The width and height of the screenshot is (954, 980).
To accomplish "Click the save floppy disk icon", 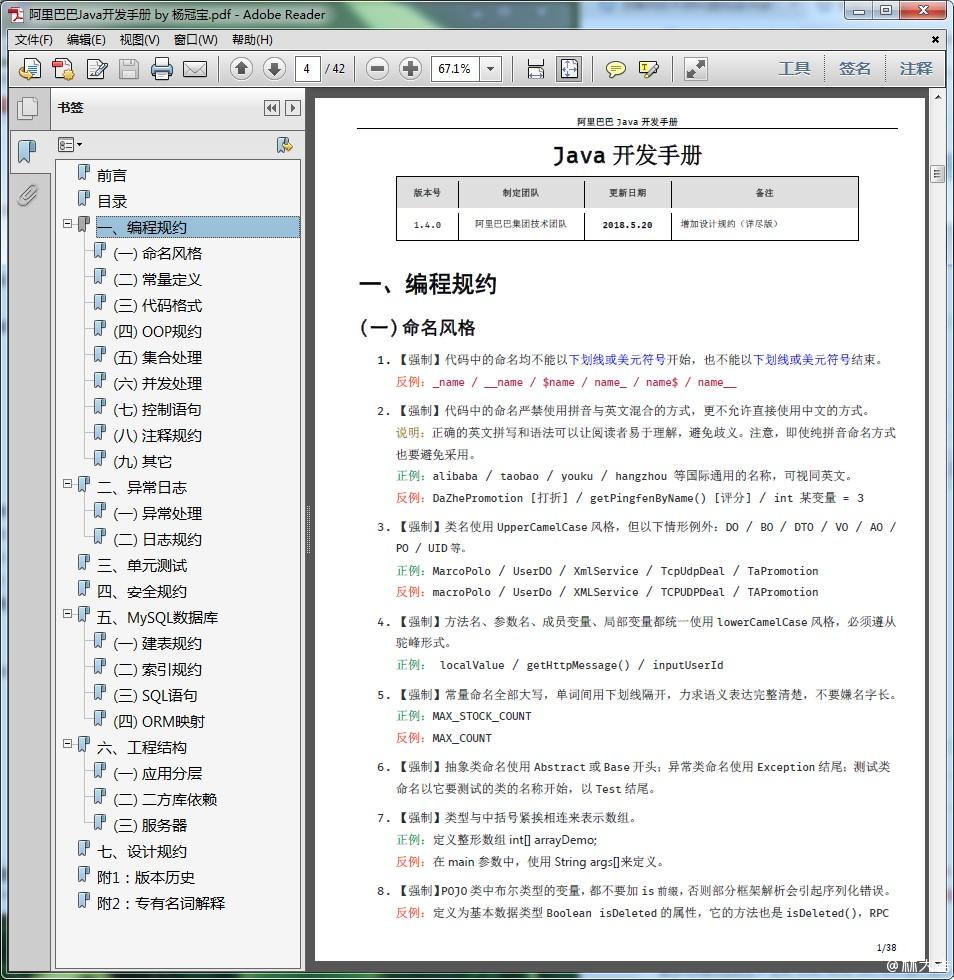I will pyautogui.click(x=129, y=69).
